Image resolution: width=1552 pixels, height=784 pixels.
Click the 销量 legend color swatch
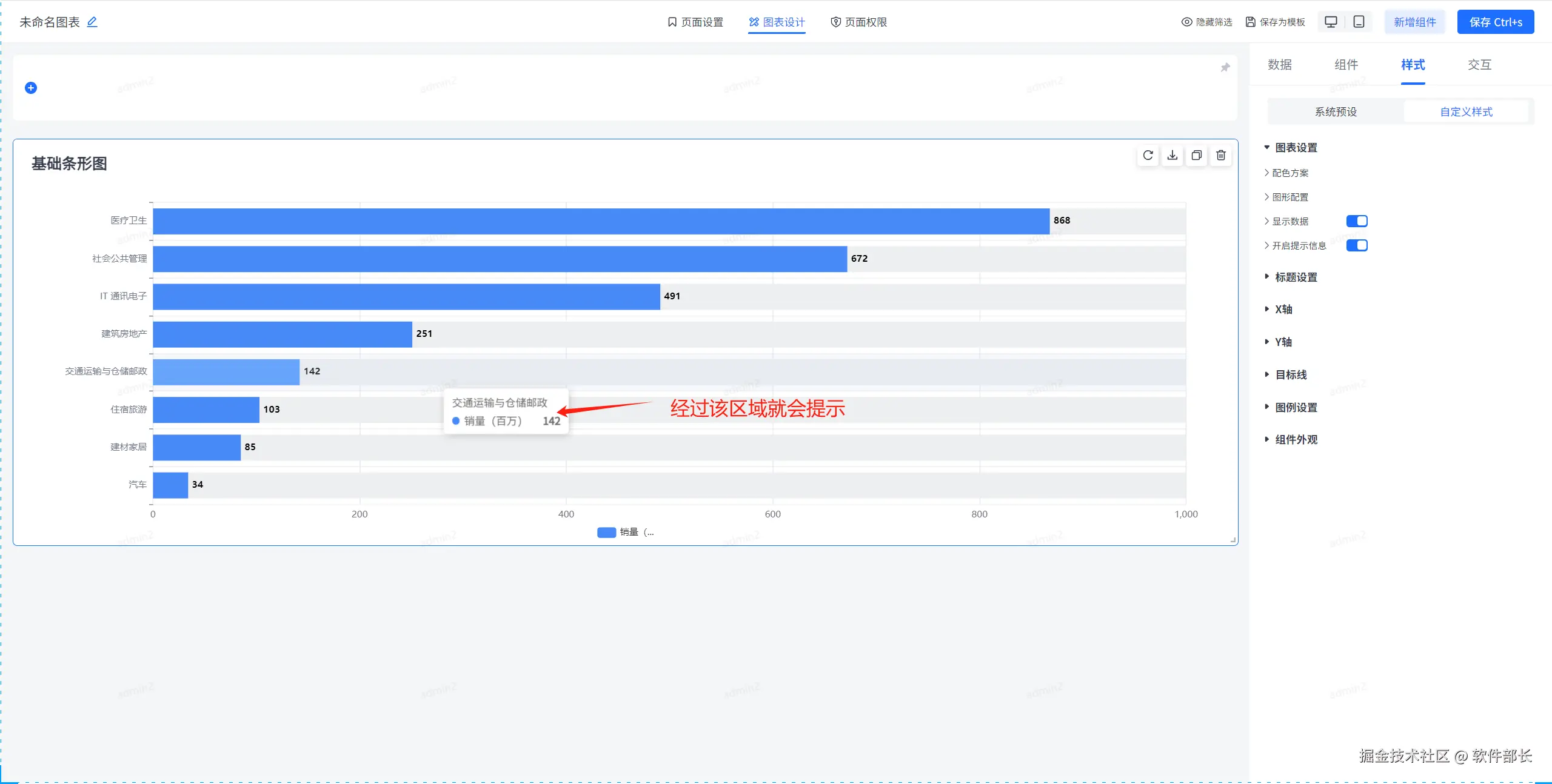pyautogui.click(x=606, y=533)
